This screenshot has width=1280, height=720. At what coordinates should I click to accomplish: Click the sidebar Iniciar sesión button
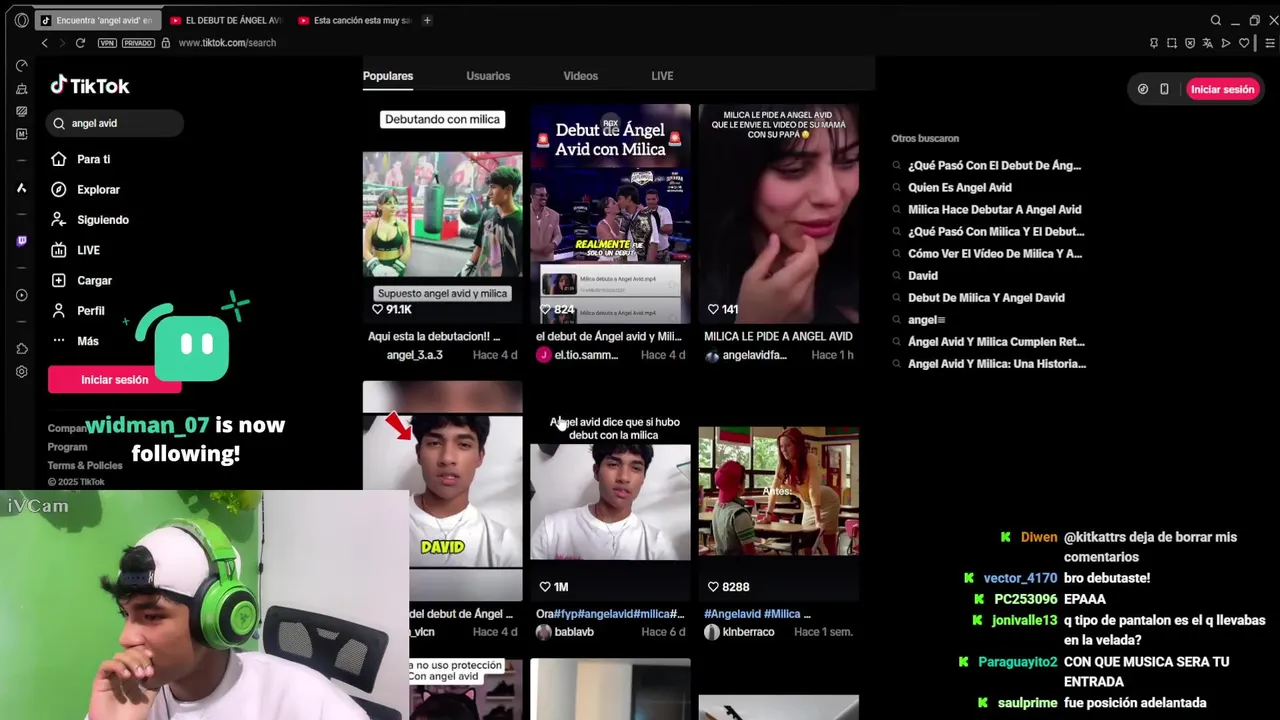click(x=114, y=380)
